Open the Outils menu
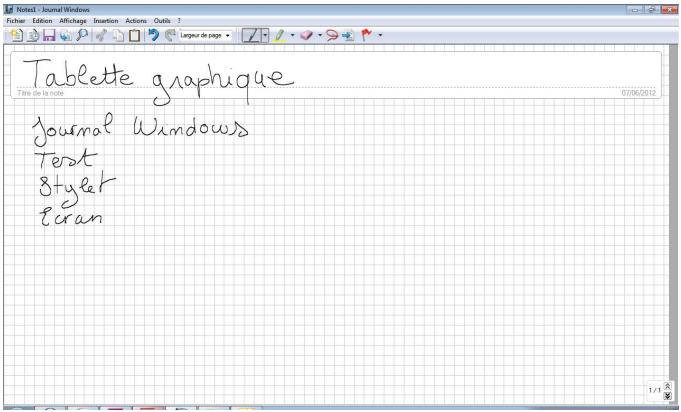The image size is (681, 412). coord(162,21)
